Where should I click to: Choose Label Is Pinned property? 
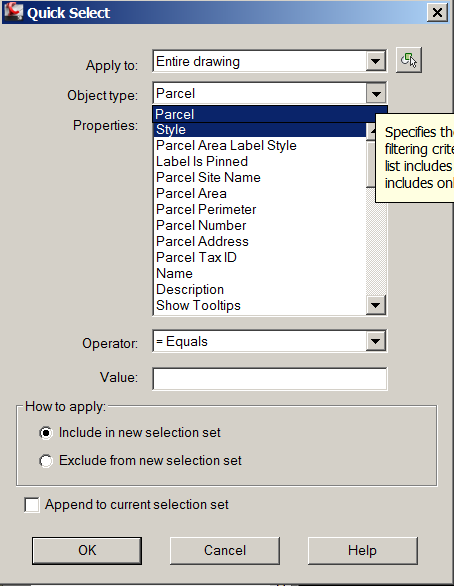tap(260, 161)
